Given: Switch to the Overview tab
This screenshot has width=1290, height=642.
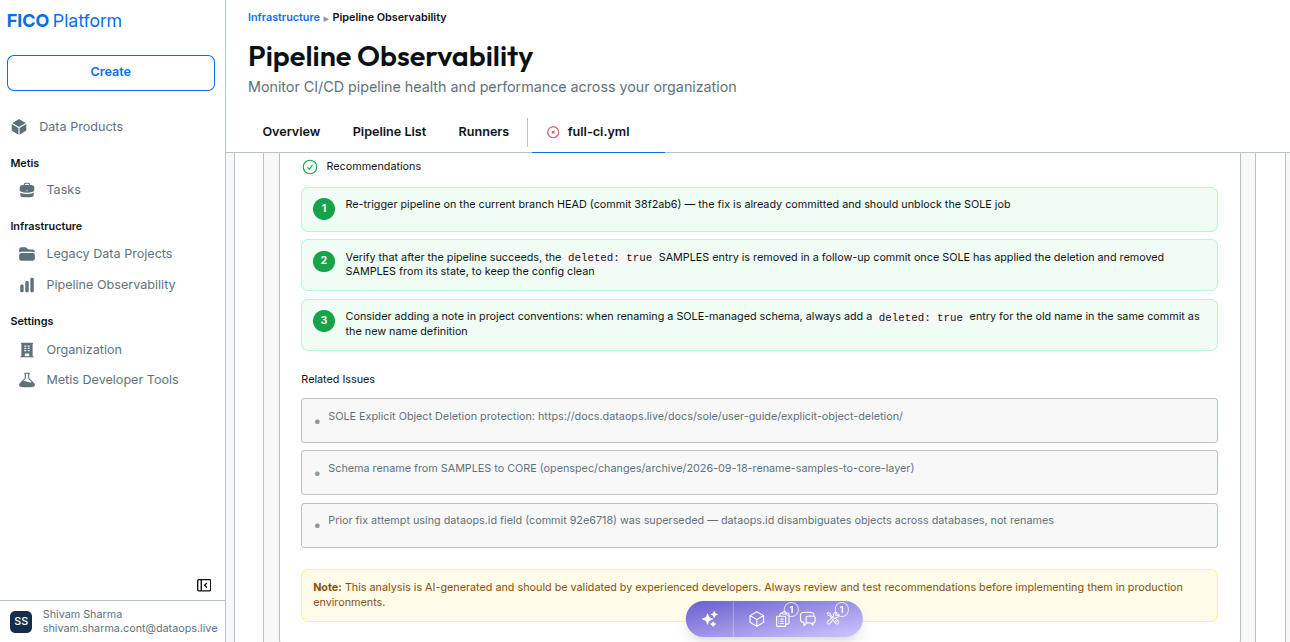Looking at the screenshot, I should (x=291, y=132).
